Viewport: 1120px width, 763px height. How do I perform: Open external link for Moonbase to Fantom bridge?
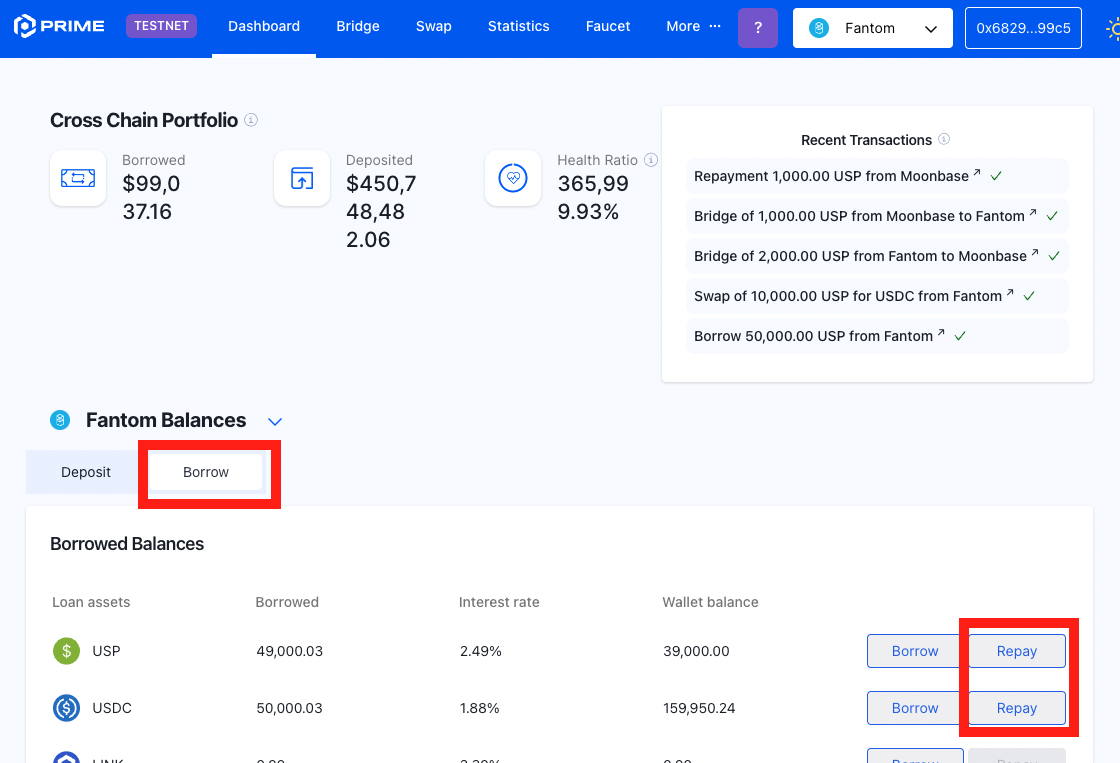coord(1033,213)
